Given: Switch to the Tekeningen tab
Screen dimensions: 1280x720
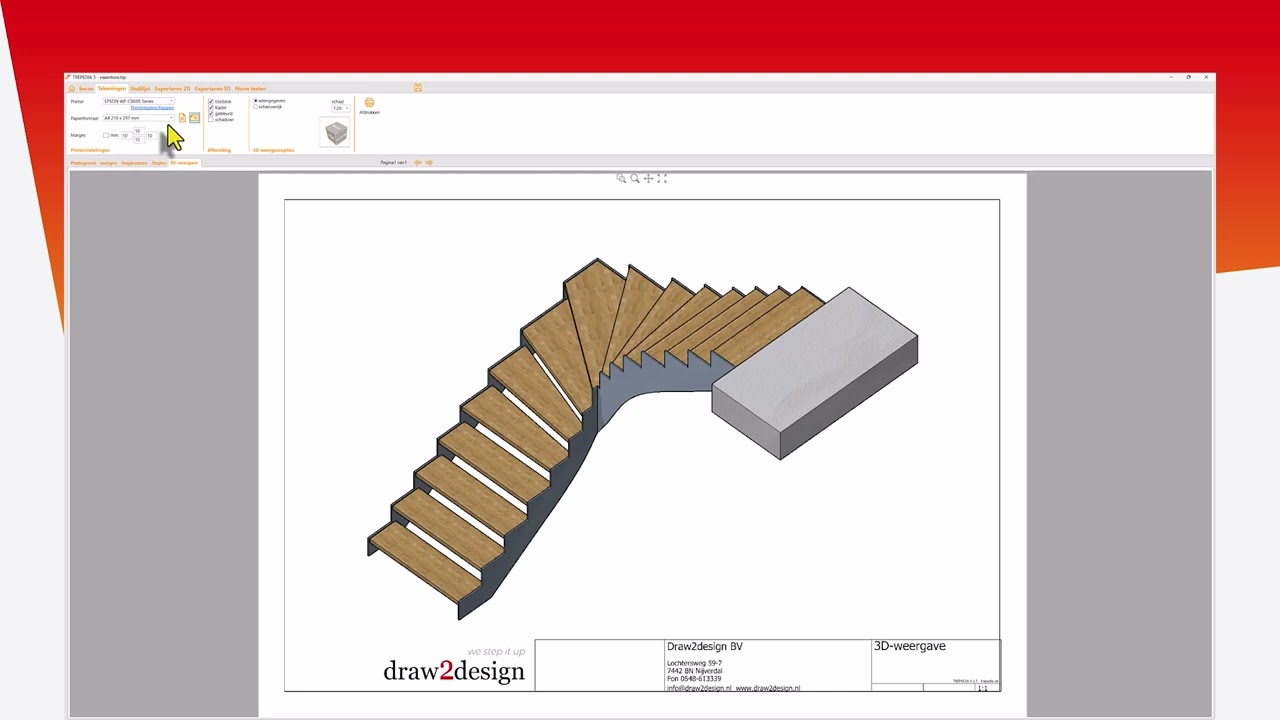Looking at the screenshot, I should pos(112,89).
